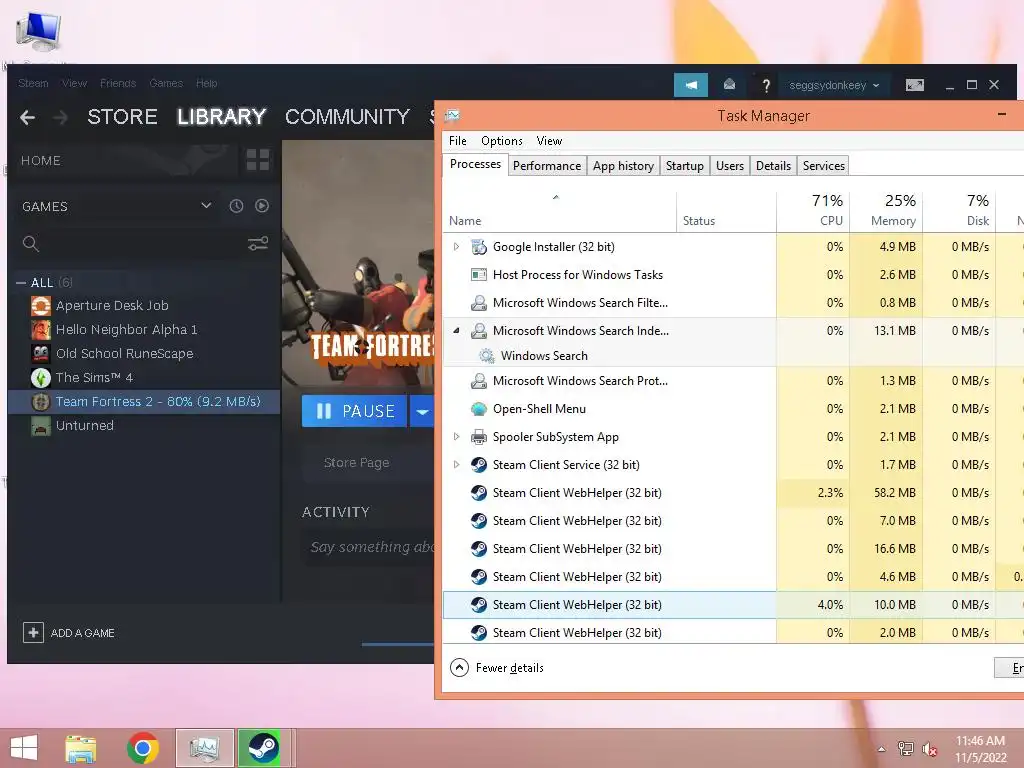This screenshot has height=768, width=1024.
Task: Switch to the Services tab
Action: (824, 166)
